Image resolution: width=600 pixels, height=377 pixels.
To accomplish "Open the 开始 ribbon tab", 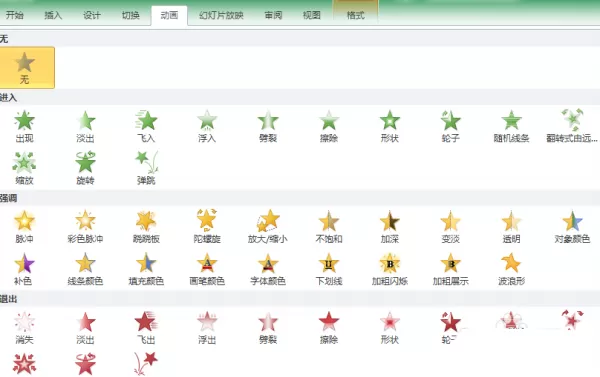I will click(15, 15).
